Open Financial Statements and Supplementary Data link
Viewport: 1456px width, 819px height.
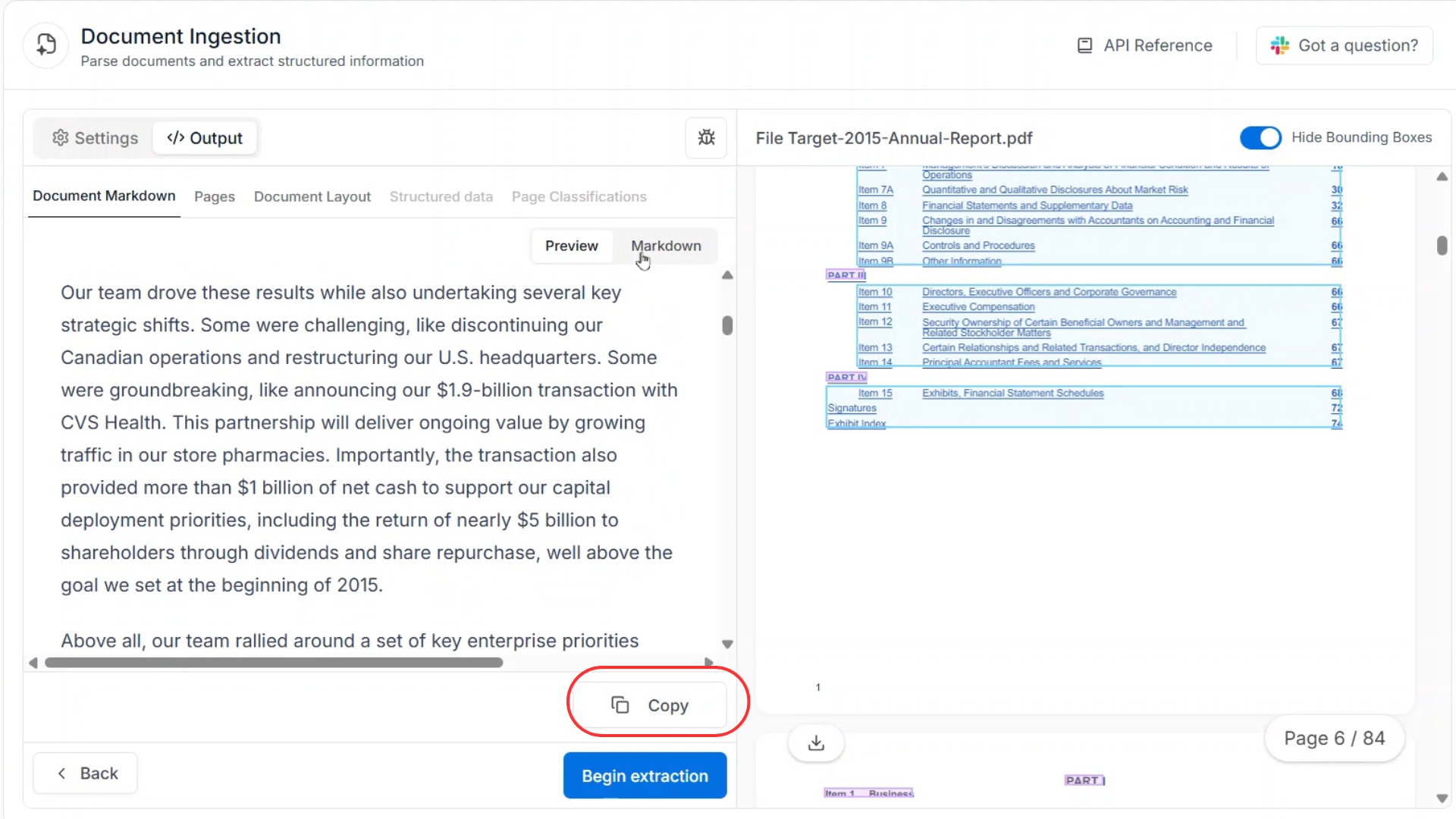[x=1027, y=206]
